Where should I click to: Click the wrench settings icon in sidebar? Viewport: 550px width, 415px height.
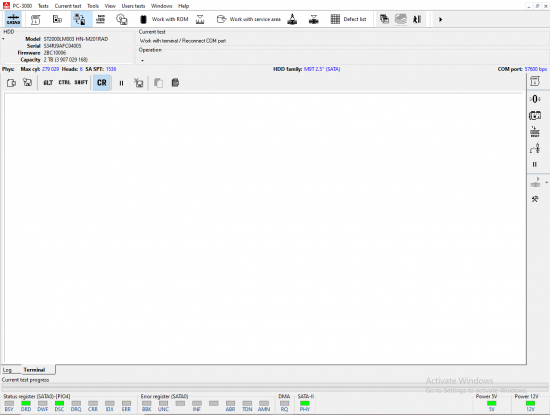coord(535,199)
